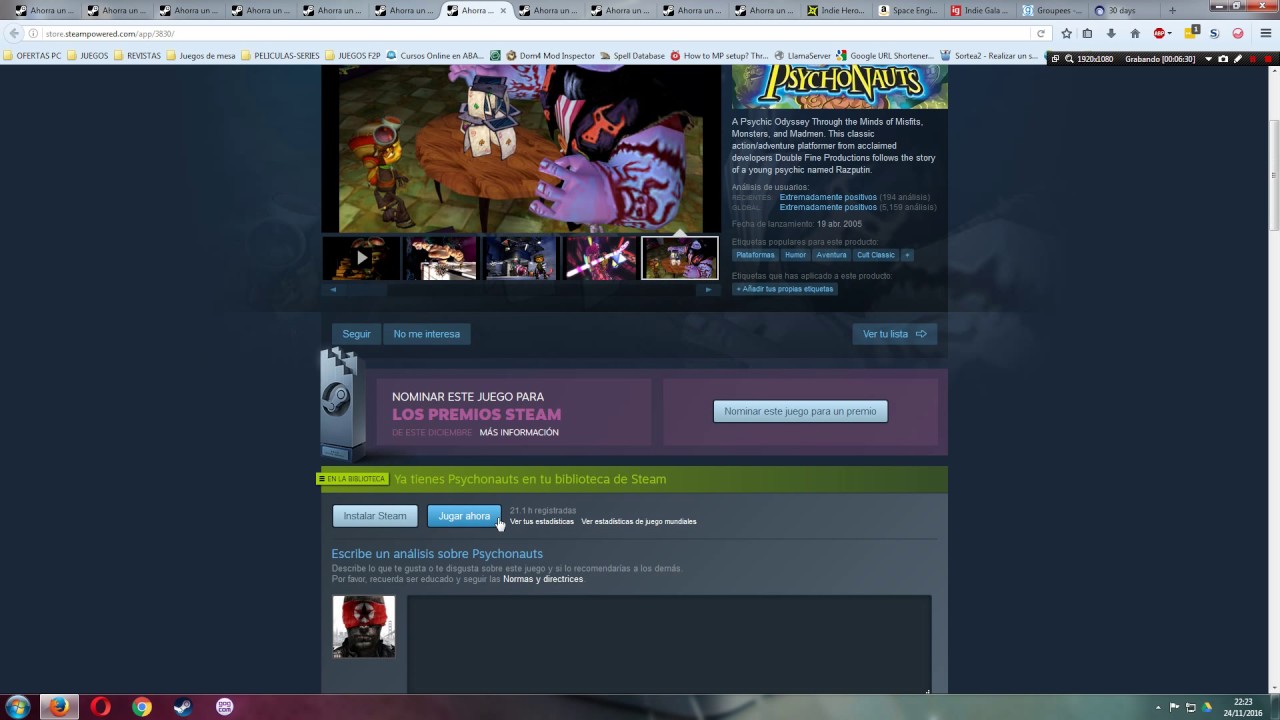Expand more tags with plus button
This screenshot has width=1280, height=720.
tap(907, 255)
